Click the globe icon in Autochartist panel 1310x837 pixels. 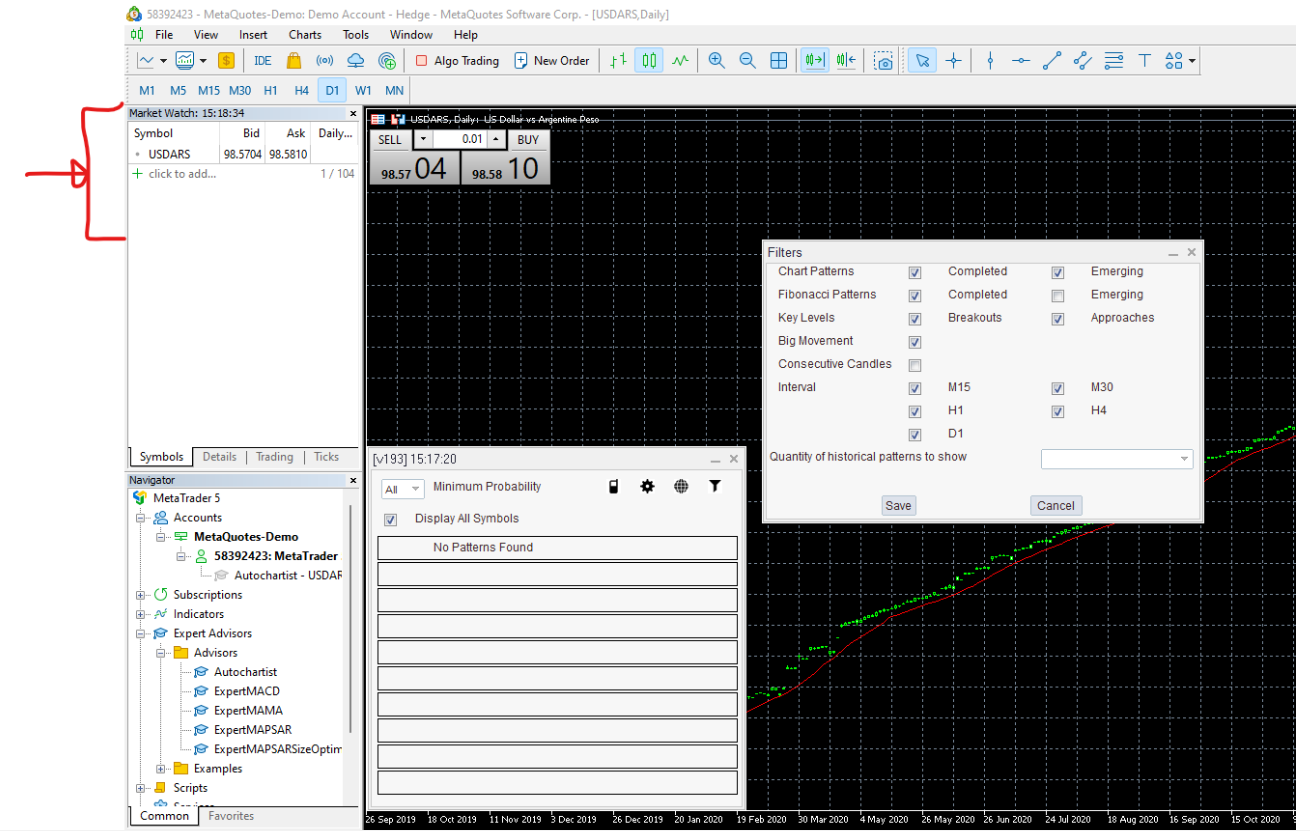681,487
